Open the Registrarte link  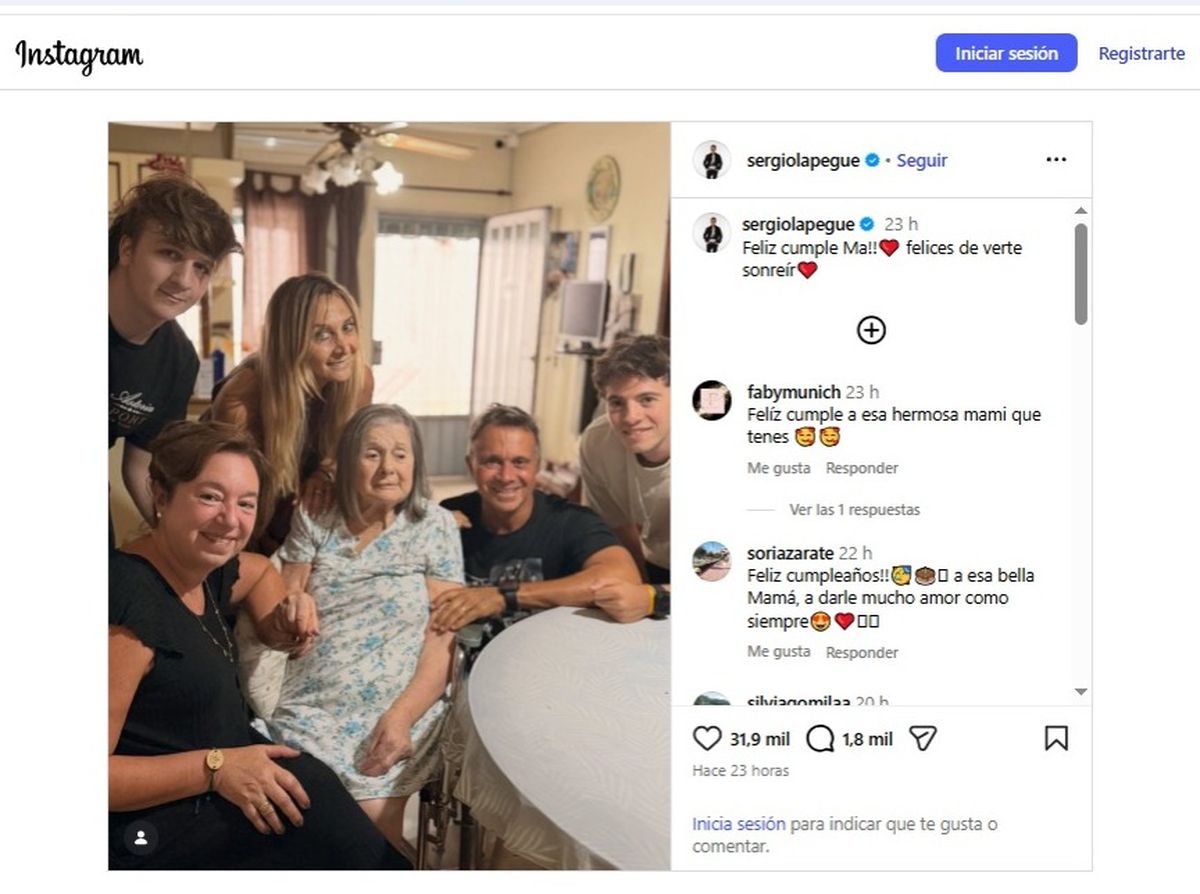[x=1141, y=54]
